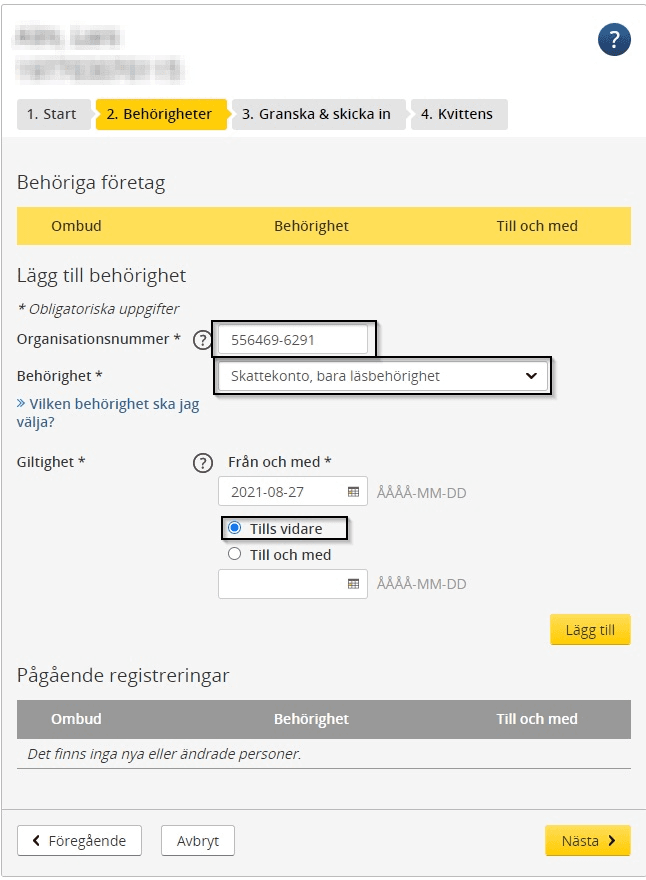This screenshot has width=646, height=880.
Task: Click the Från och med date field
Action: [293, 492]
